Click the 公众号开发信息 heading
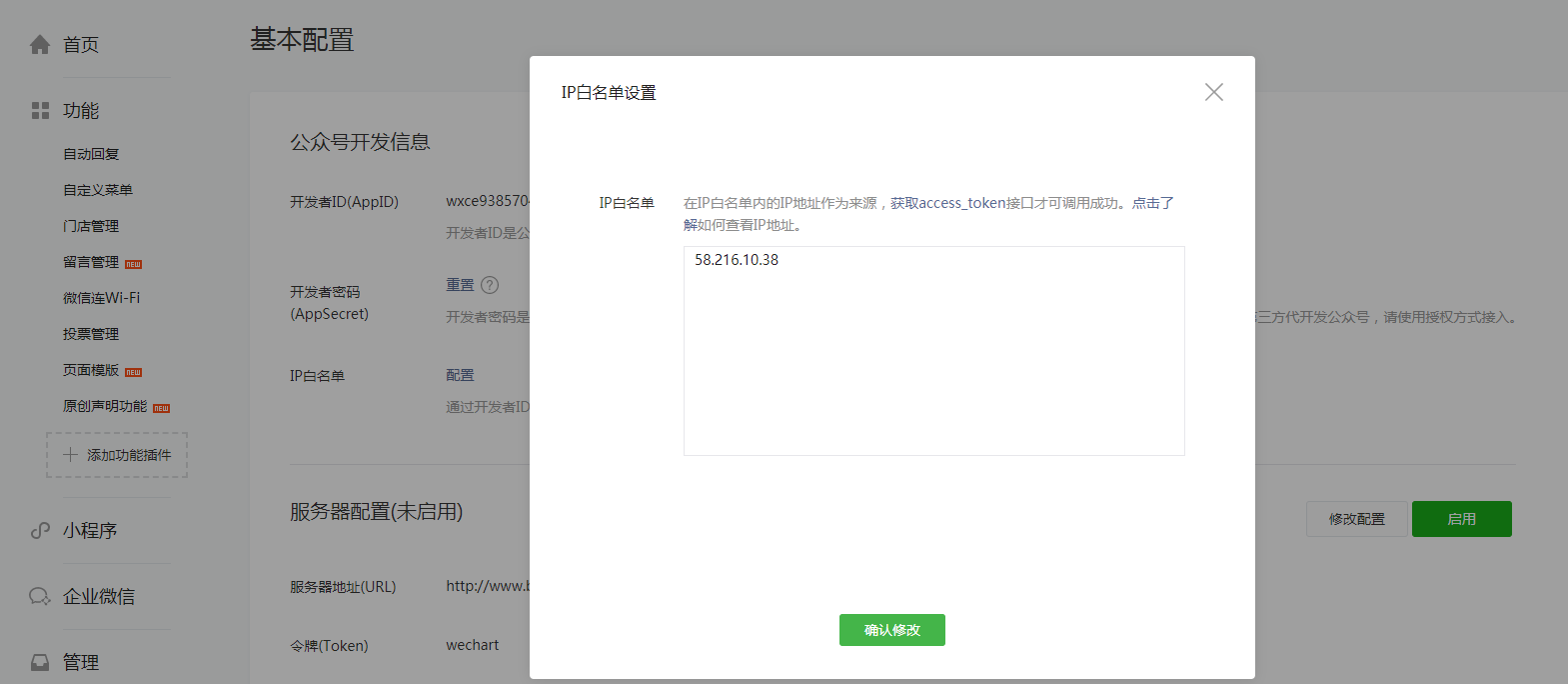Screen dimensions: 1568x684 point(360,142)
